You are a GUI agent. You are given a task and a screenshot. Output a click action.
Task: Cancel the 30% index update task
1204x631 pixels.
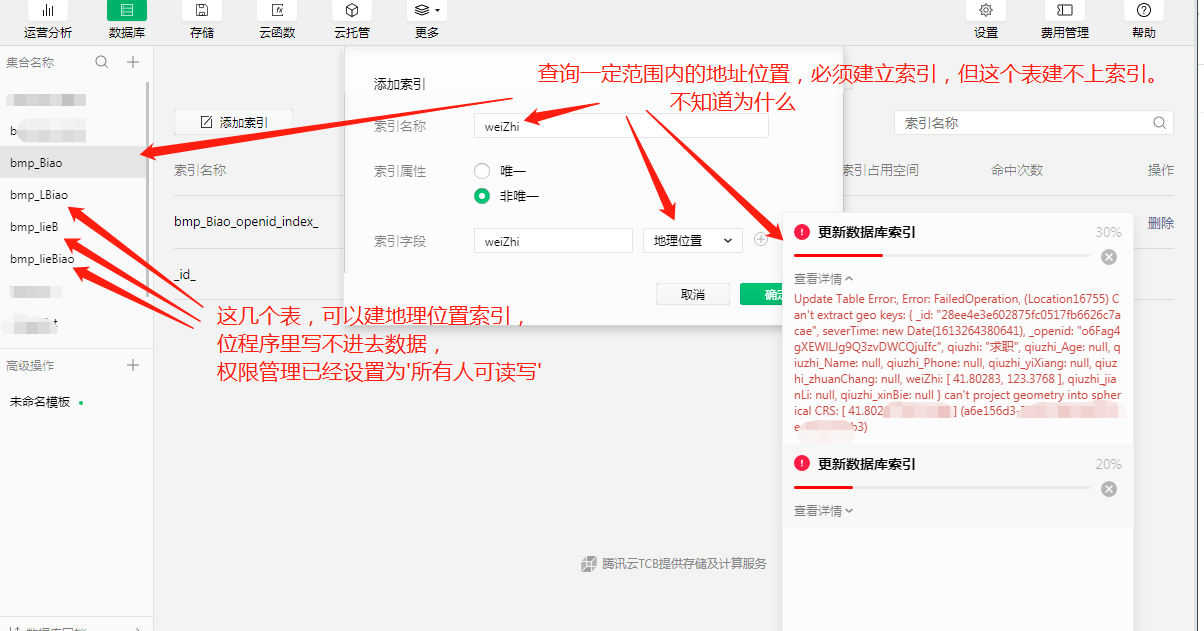click(1108, 257)
